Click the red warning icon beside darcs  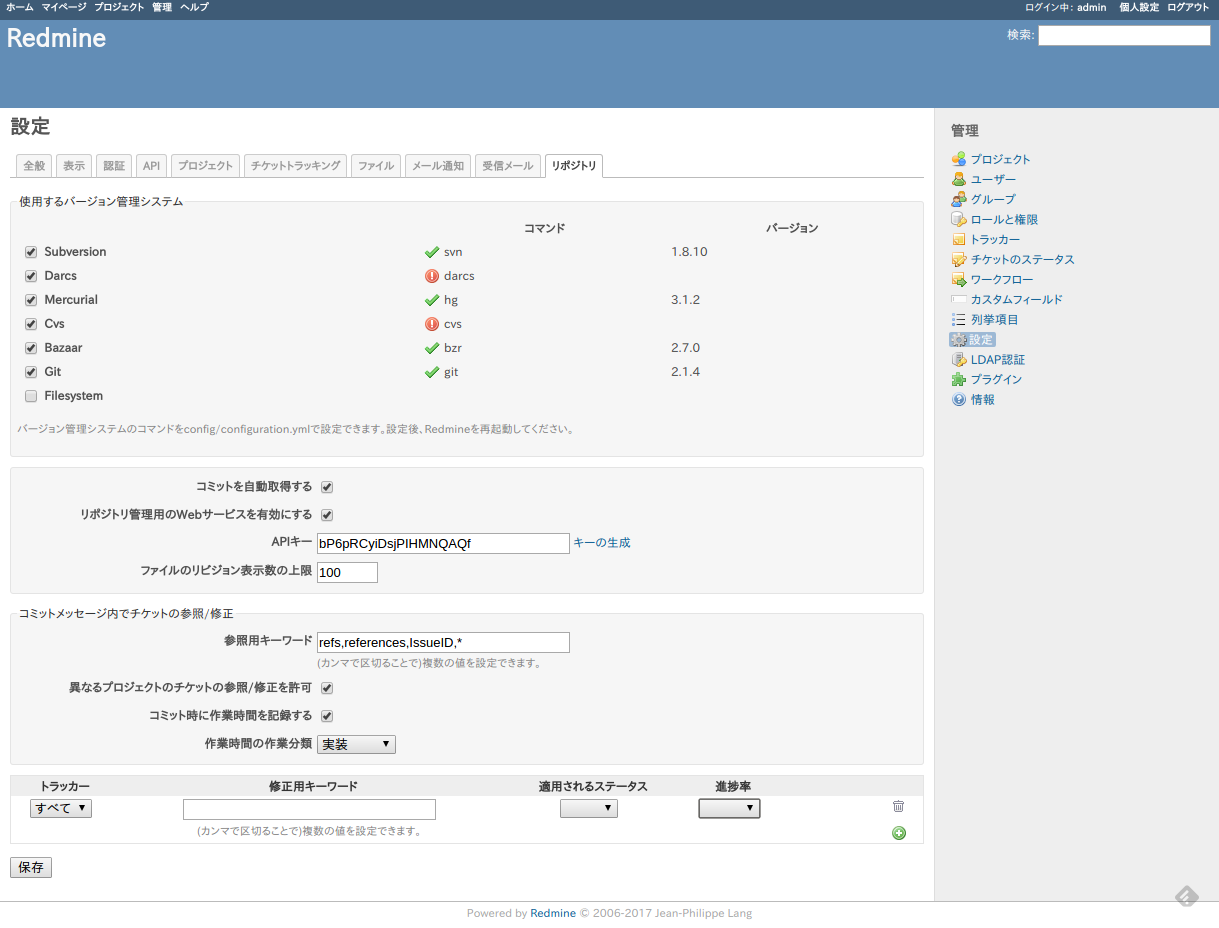(x=432, y=276)
